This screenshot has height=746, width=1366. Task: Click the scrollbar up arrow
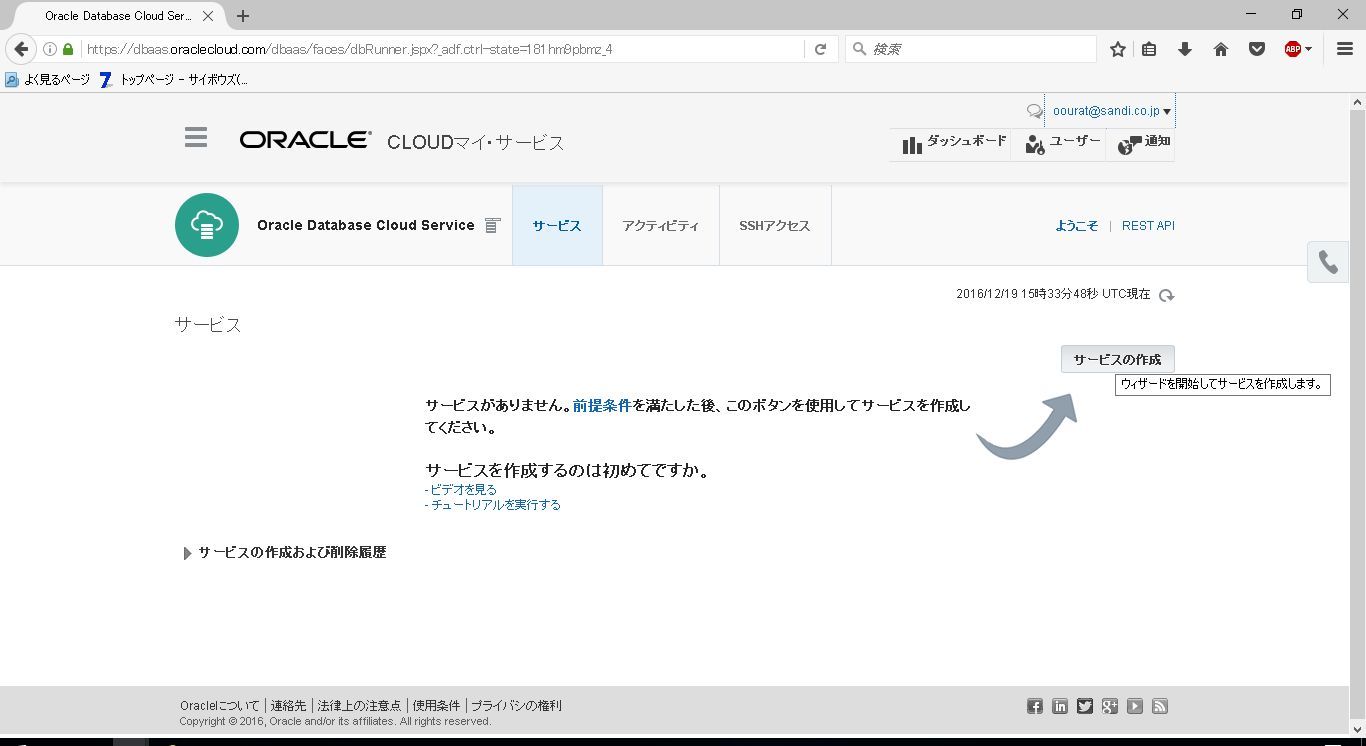click(1358, 102)
